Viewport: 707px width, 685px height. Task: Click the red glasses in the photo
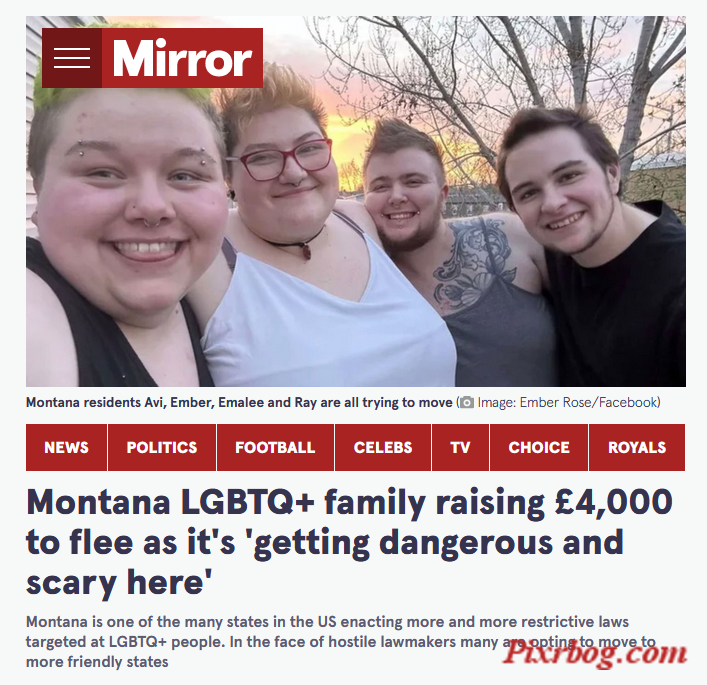click(x=280, y=159)
